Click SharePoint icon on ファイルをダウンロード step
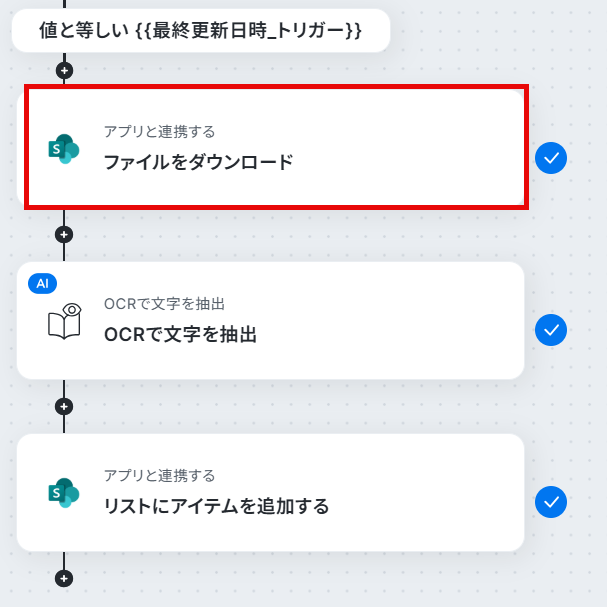 pos(64,149)
